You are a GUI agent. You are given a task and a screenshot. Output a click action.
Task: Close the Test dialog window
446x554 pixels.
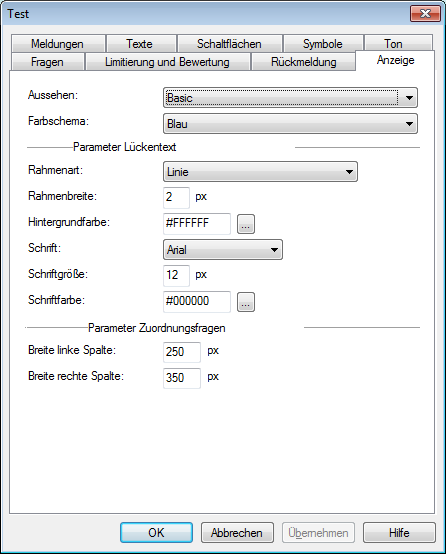point(425,14)
